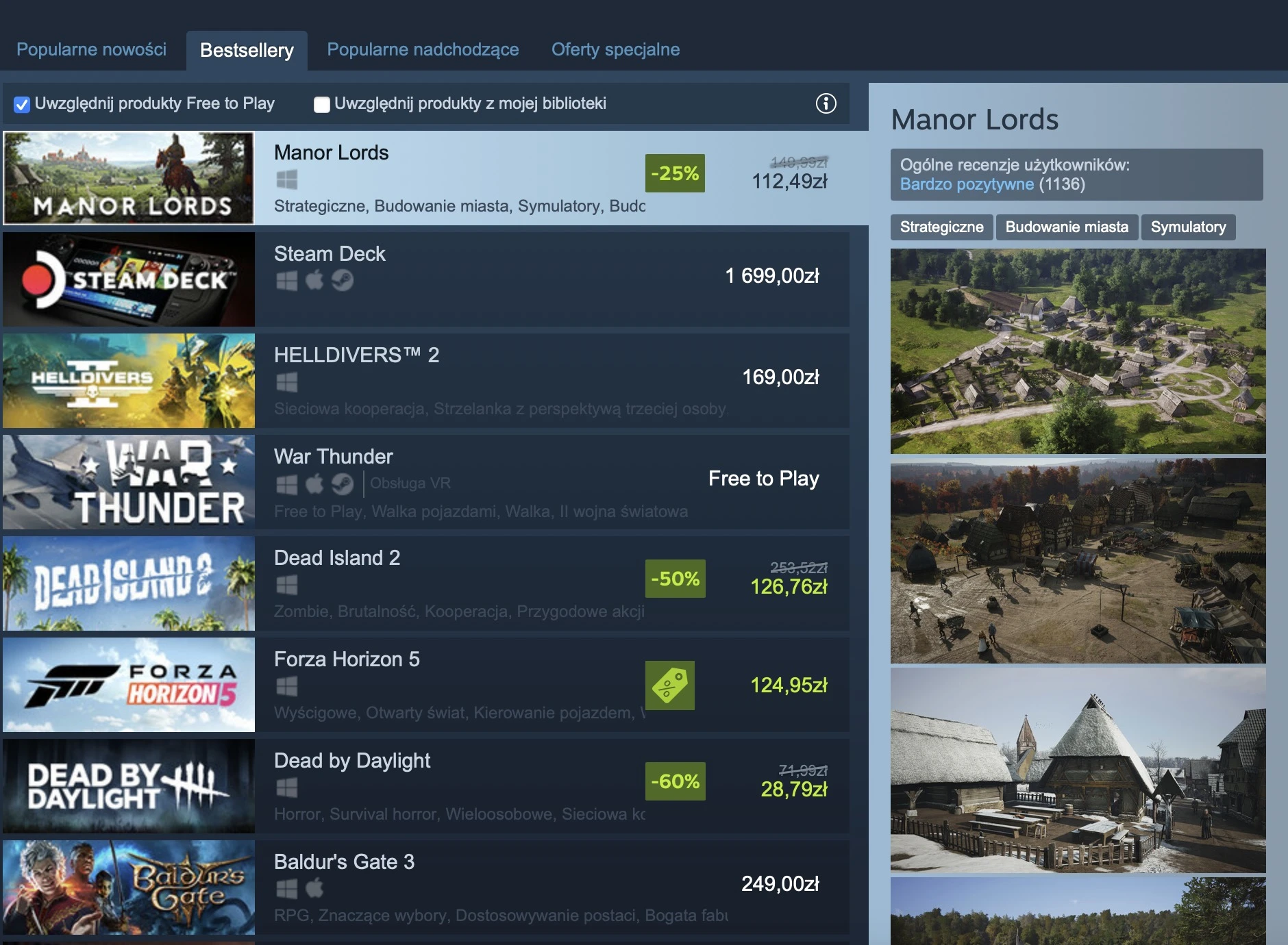1288x945 pixels.
Task: Click the Symulatory tag button
Action: point(1189,227)
